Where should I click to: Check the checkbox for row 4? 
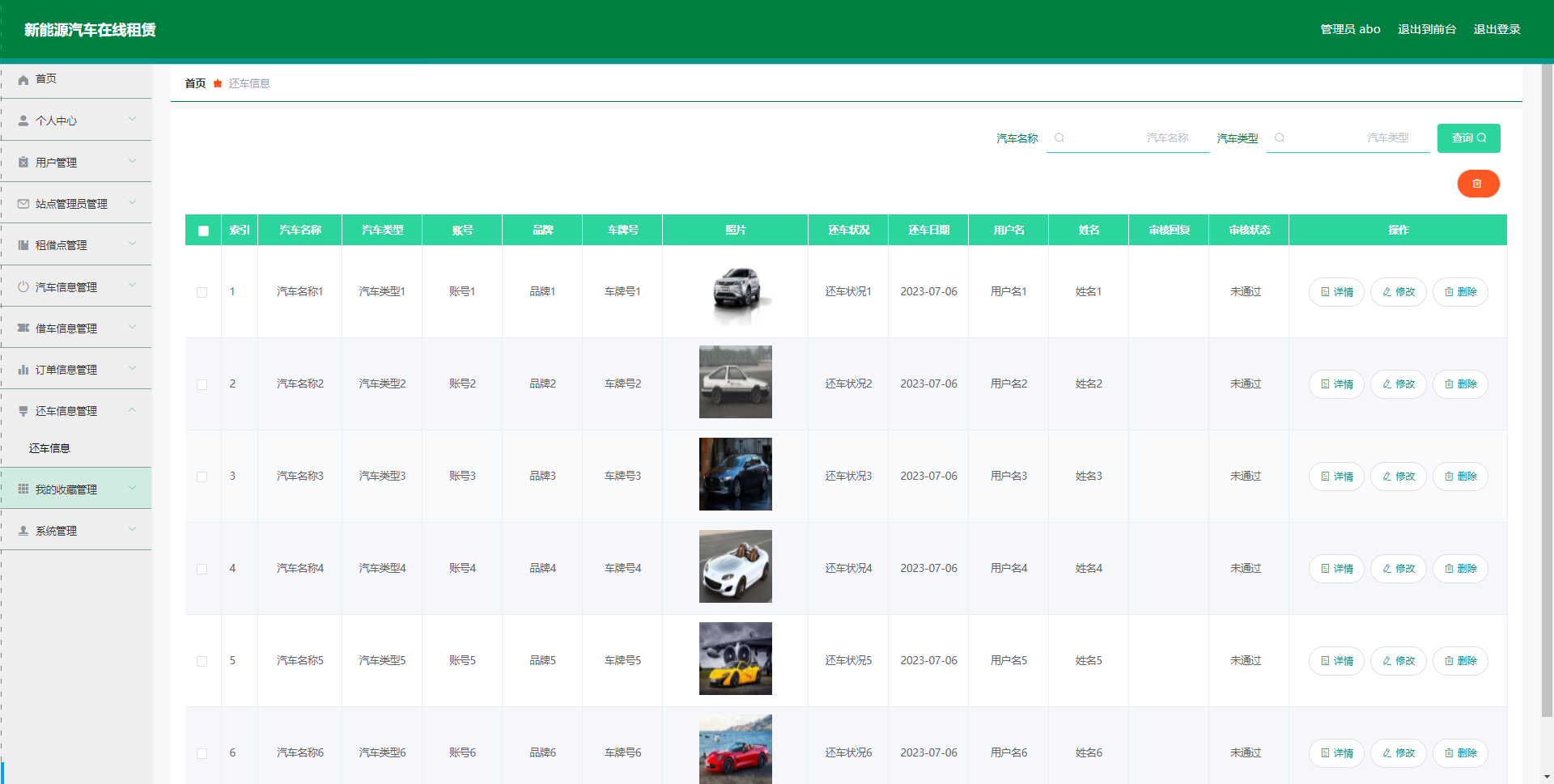pos(202,569)
